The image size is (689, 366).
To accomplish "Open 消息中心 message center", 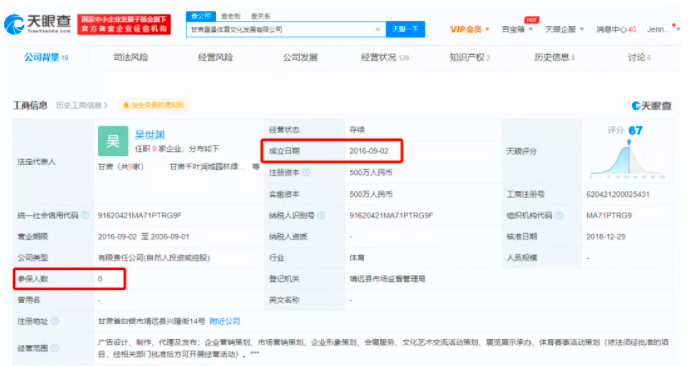I will point(616,29).
